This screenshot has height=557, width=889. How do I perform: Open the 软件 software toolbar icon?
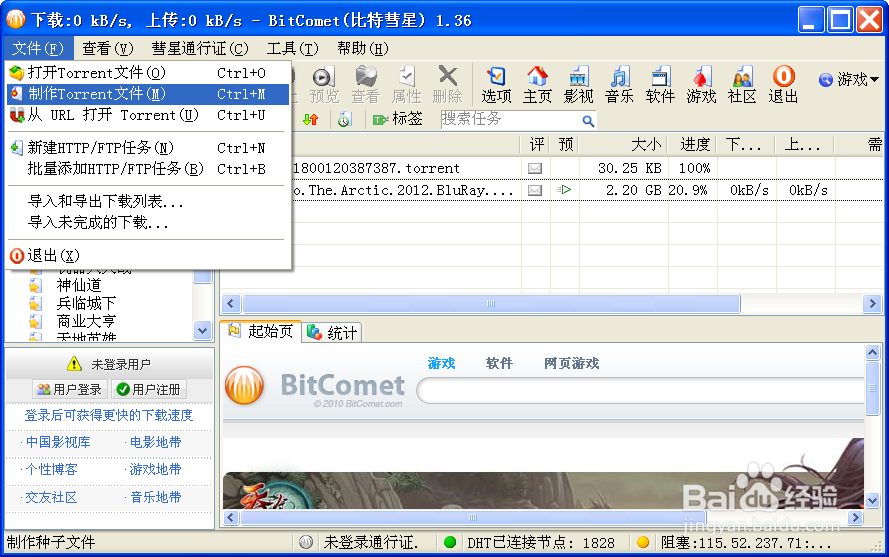coord(660,85)
